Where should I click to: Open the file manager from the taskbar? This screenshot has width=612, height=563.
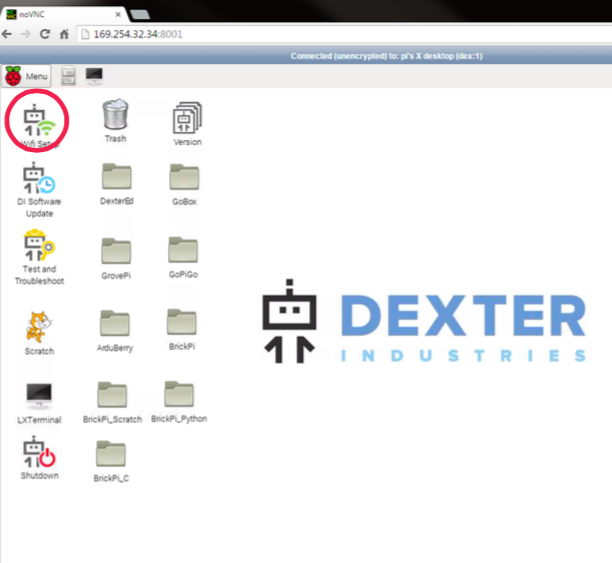pyautogui.click(x=68, y=76)
